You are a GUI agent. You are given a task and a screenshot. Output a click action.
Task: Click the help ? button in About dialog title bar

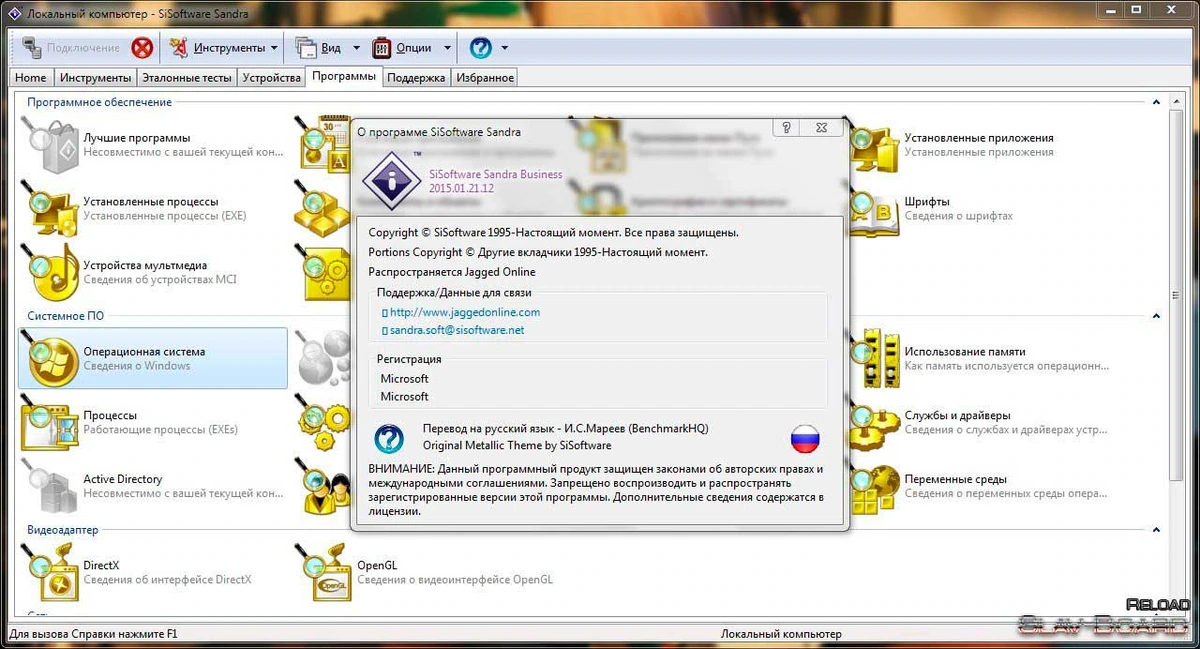click(x=787, y=128)
